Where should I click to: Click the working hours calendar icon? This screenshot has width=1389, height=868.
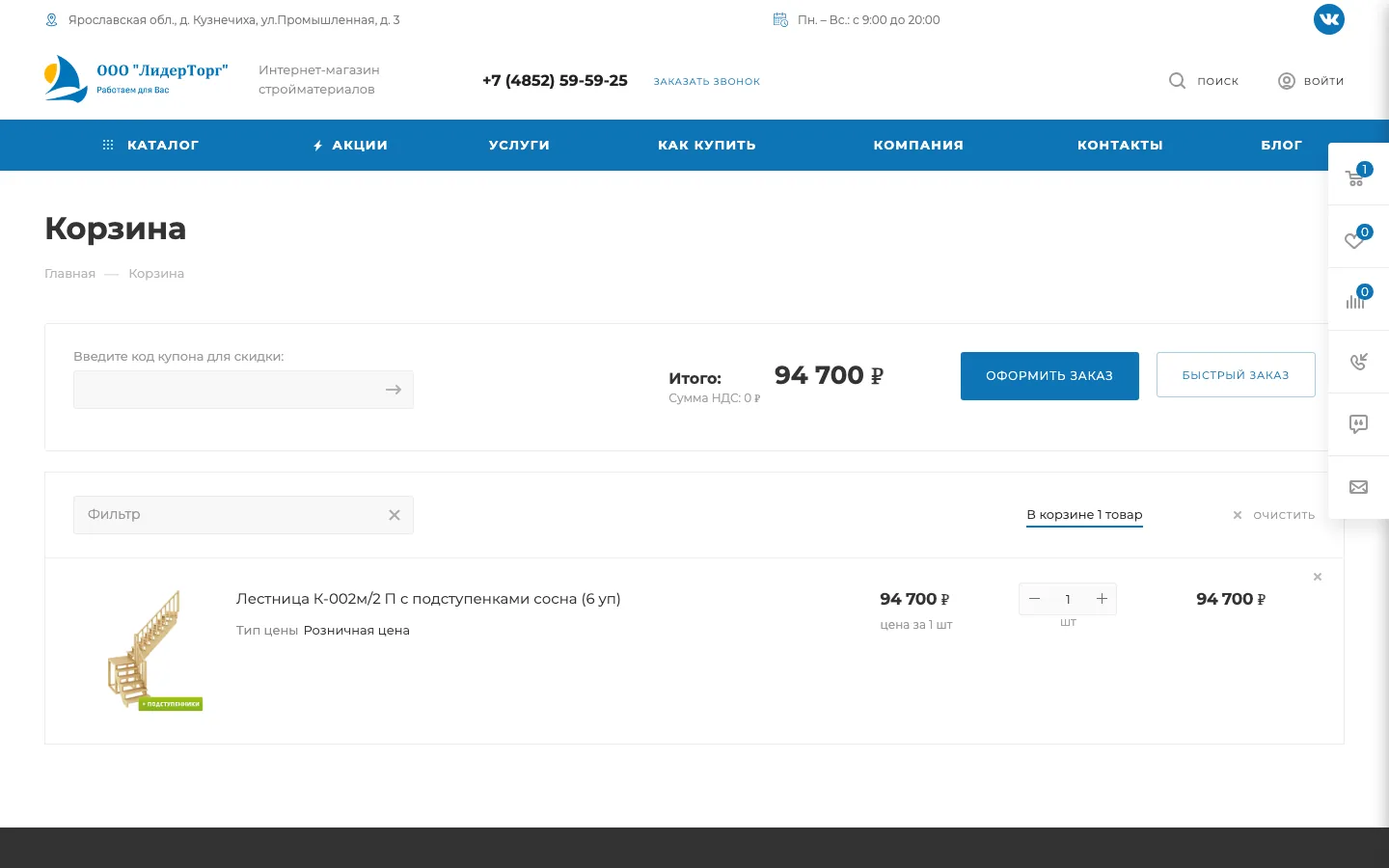pyautogui.click(x=780, y=19)
